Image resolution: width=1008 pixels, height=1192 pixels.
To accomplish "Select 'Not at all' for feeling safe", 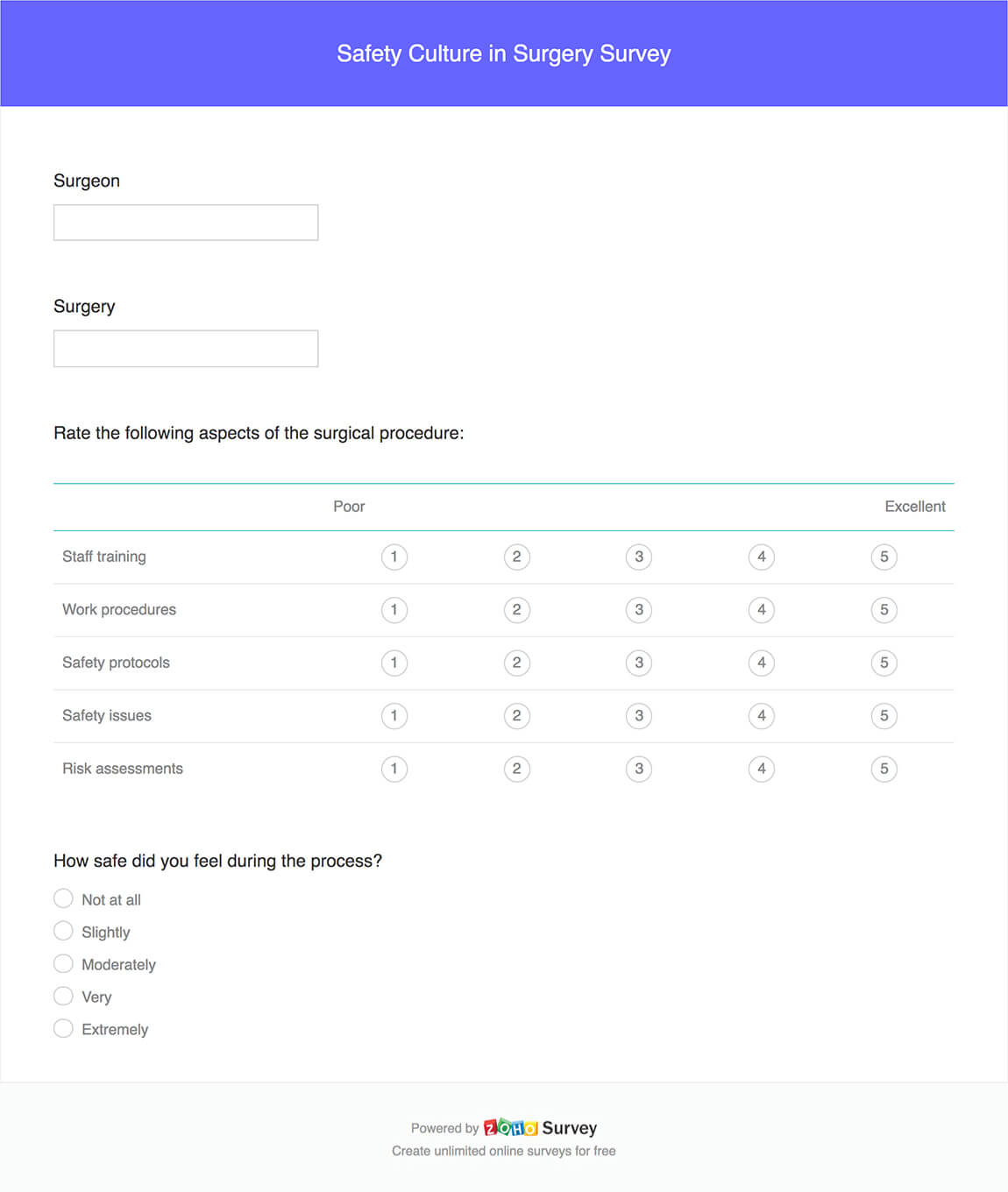I will pyautogui.click(x=63, y=898).
